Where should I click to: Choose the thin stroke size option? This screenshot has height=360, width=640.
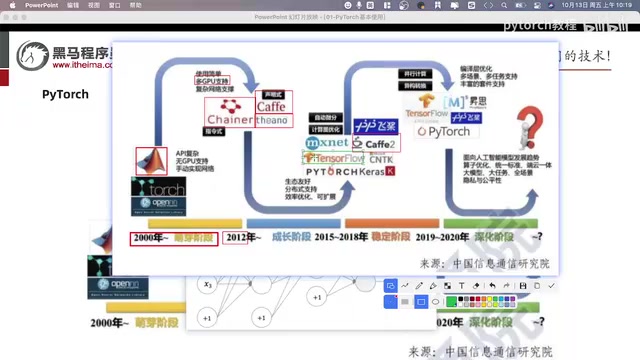click(391, 302)
